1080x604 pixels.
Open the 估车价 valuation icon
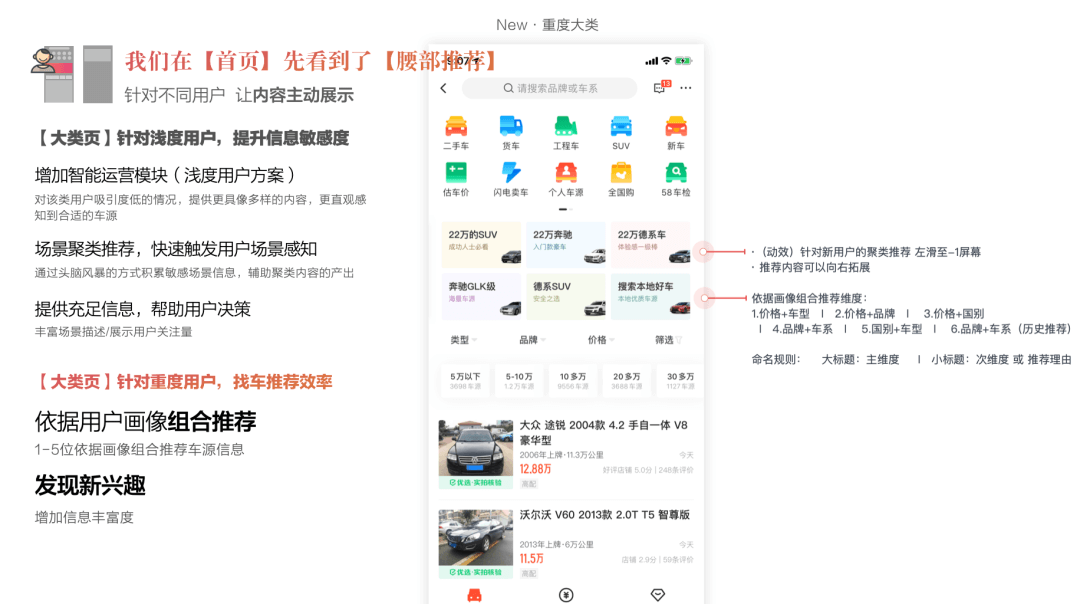pyautogui.click(x=456, y=172)
